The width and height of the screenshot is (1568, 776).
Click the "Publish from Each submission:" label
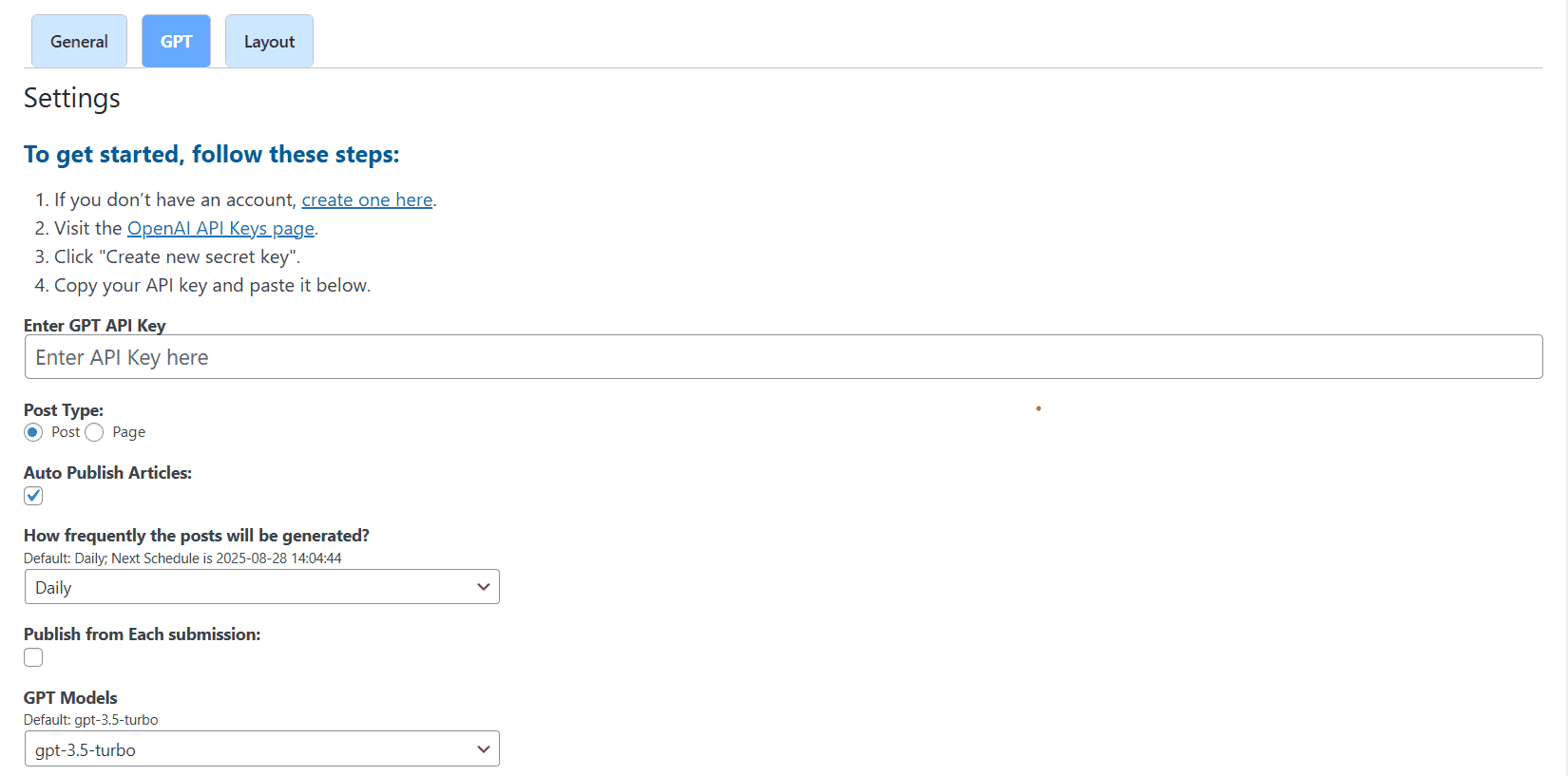pos(142,634)
